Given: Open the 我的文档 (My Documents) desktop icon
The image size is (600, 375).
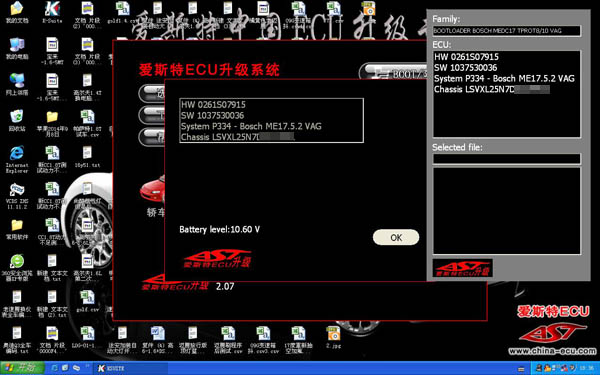Looking at the screenshot, I should [x=17, y=13].
